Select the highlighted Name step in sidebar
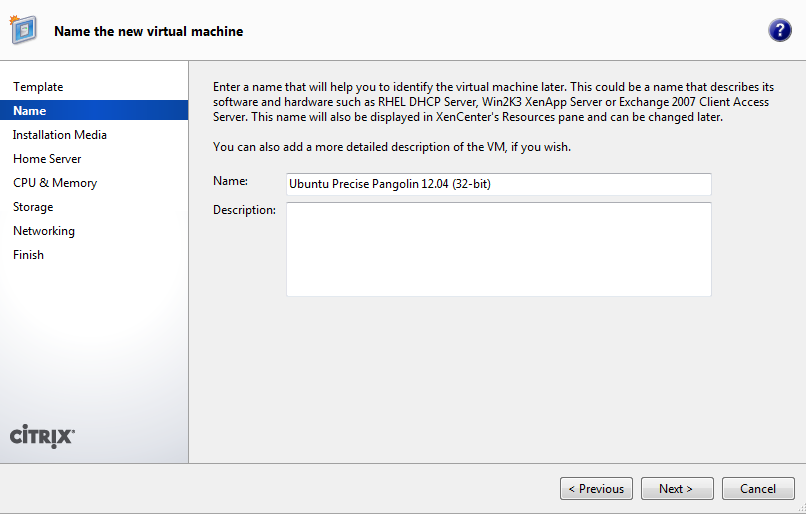The image size is (806, 514). point(30,111)
